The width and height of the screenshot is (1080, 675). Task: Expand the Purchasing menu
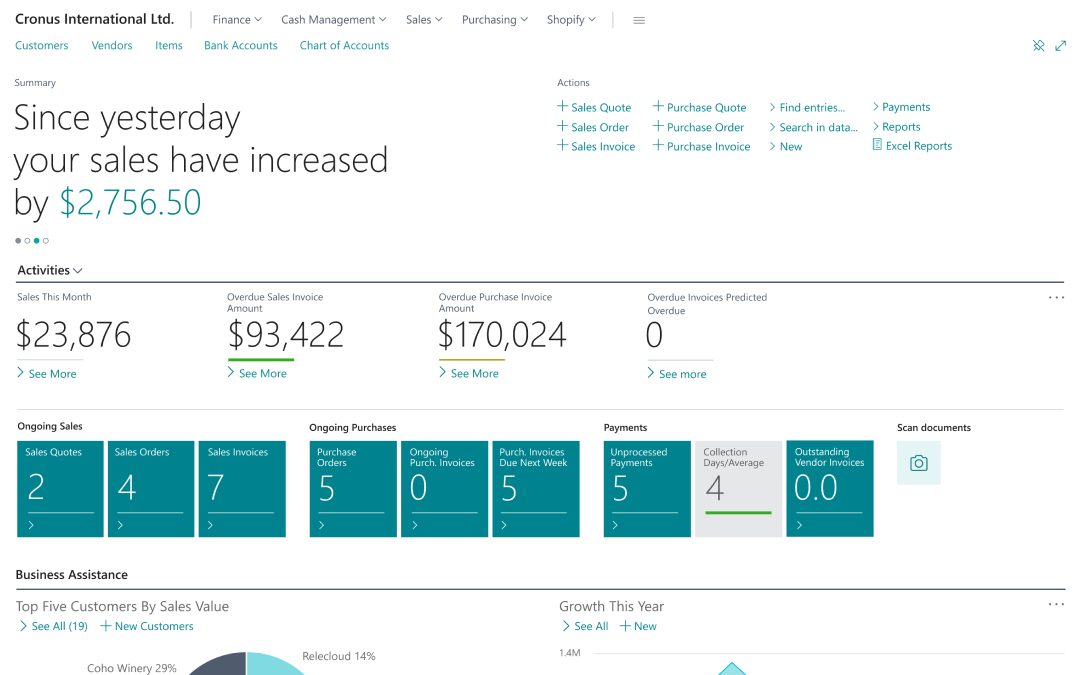click(495, 19)
